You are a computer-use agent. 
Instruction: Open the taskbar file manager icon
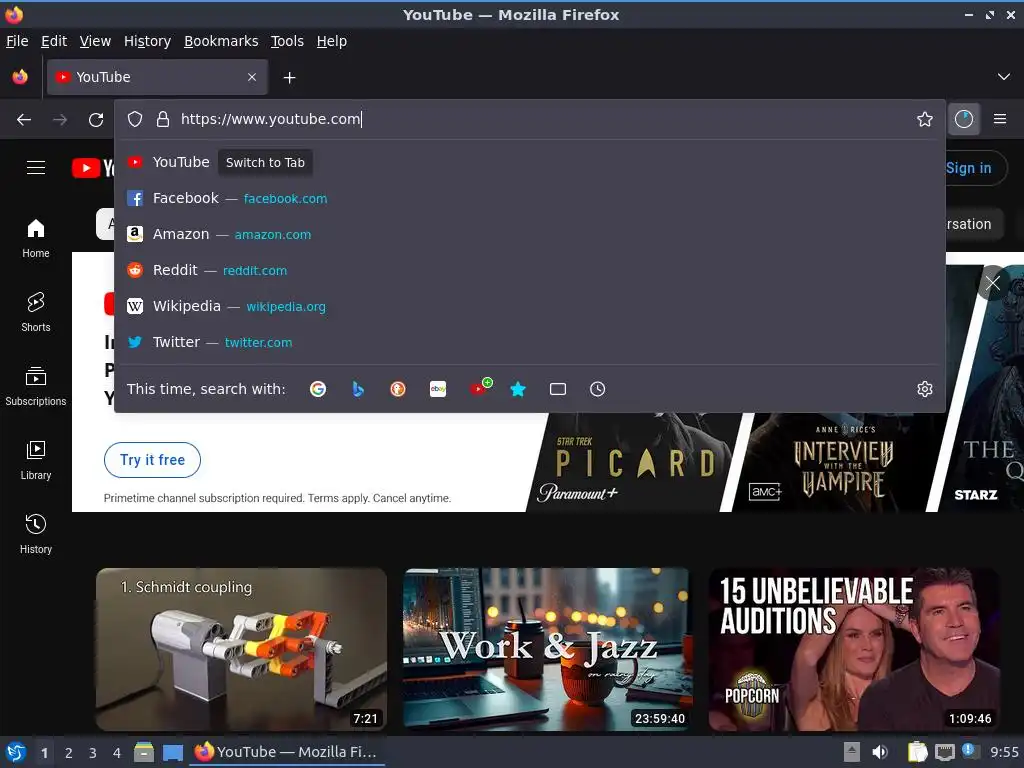coord(144,752)
